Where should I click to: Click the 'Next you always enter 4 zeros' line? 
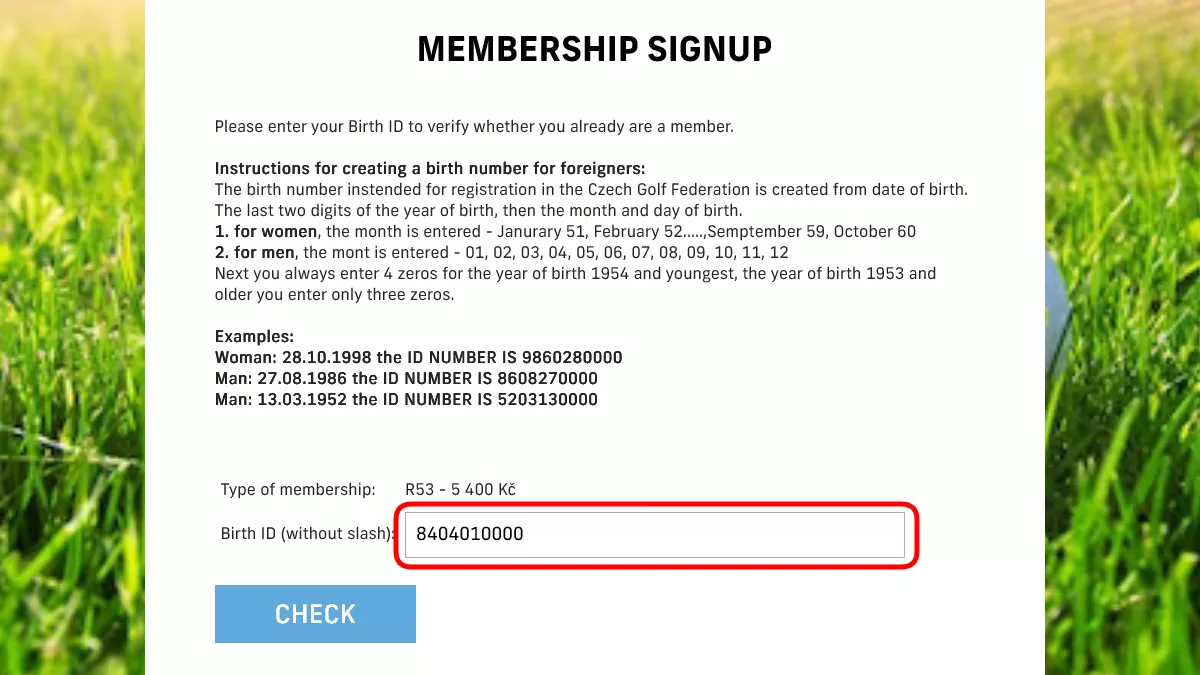[575, 274]
